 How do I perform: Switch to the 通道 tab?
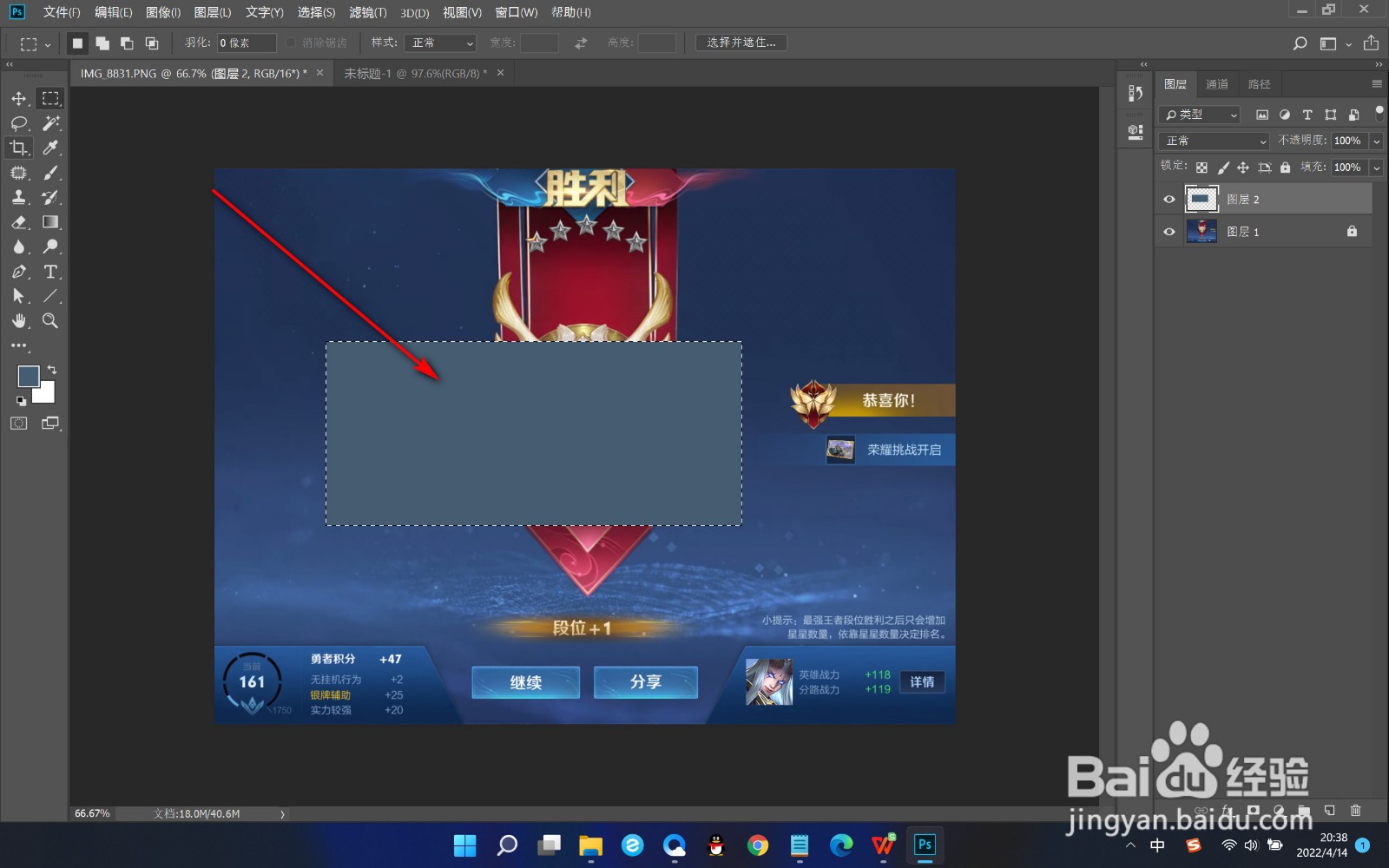click(x=1217, y=84)
